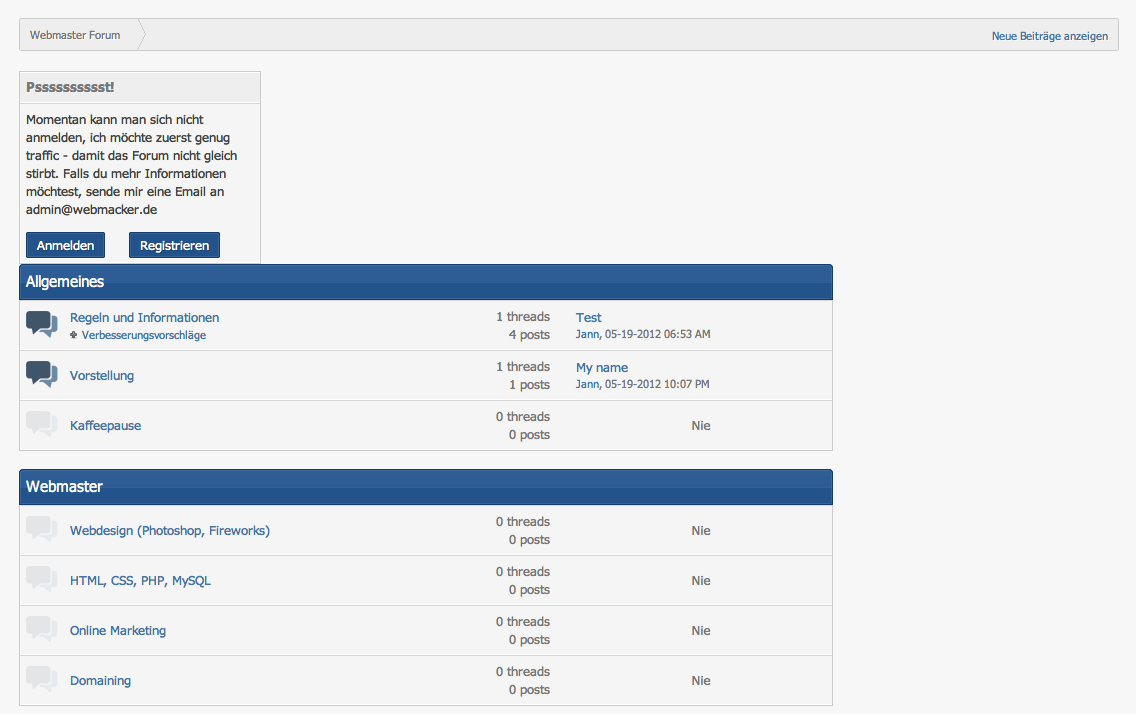
Task: Click the greyed bubble icon beside Kaffeepause
Action: click(x=42, y=424)
